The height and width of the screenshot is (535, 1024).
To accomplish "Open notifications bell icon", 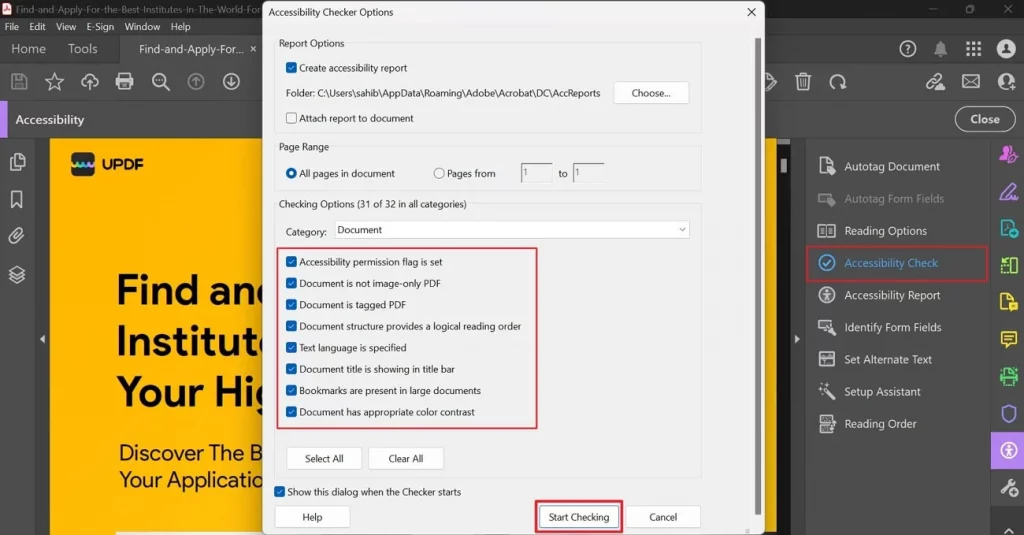I will (940, 49).
